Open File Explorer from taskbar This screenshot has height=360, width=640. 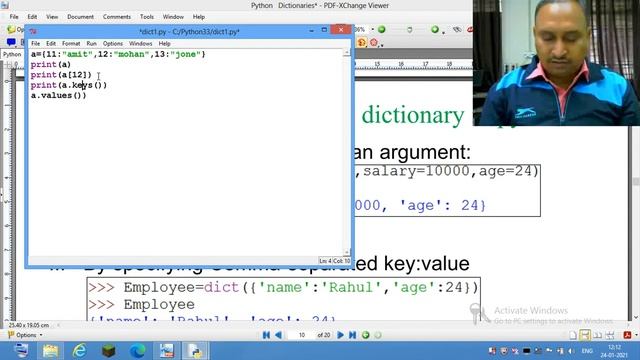(x=51, y=351)
